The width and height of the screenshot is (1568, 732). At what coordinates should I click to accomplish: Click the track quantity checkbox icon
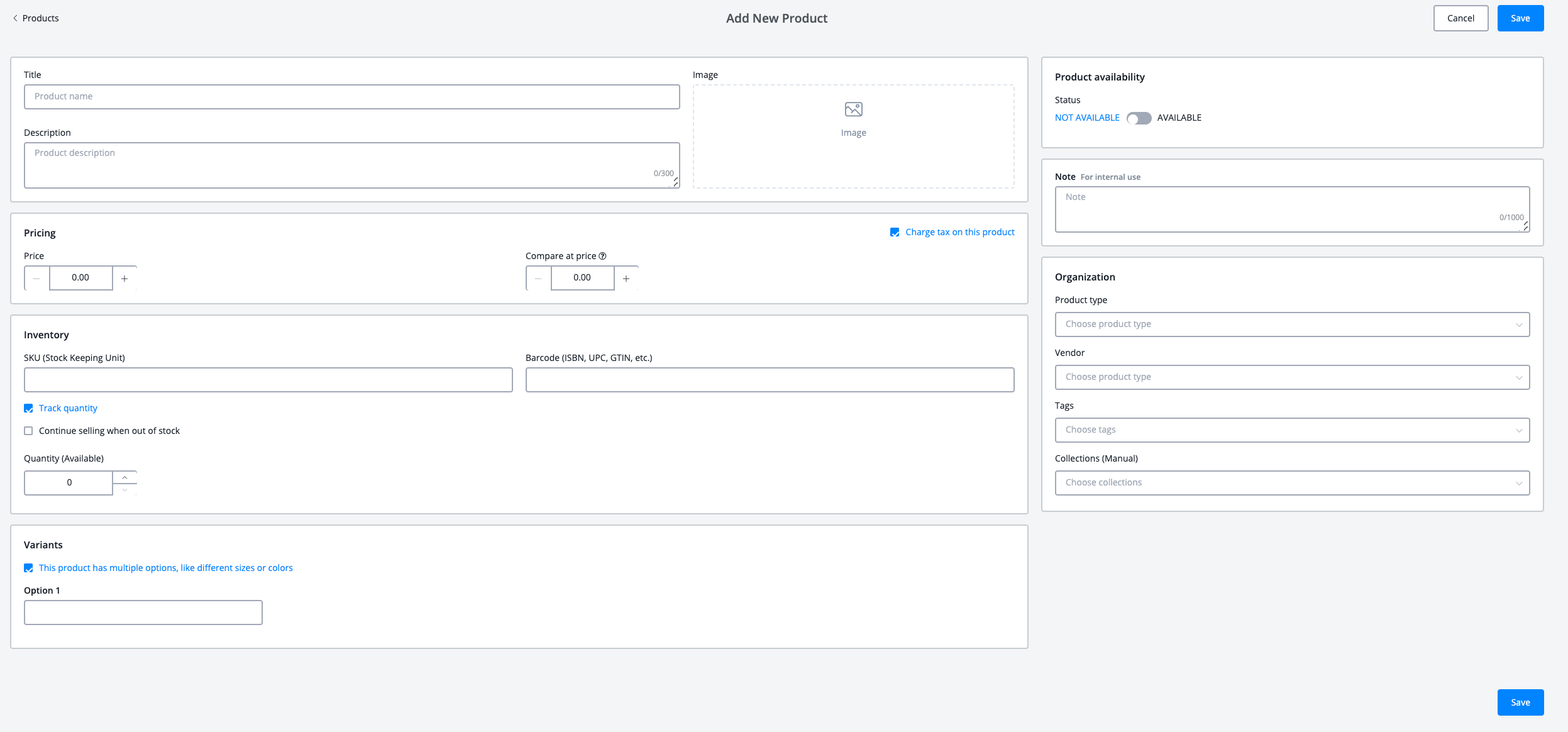(x=29, y=408)
